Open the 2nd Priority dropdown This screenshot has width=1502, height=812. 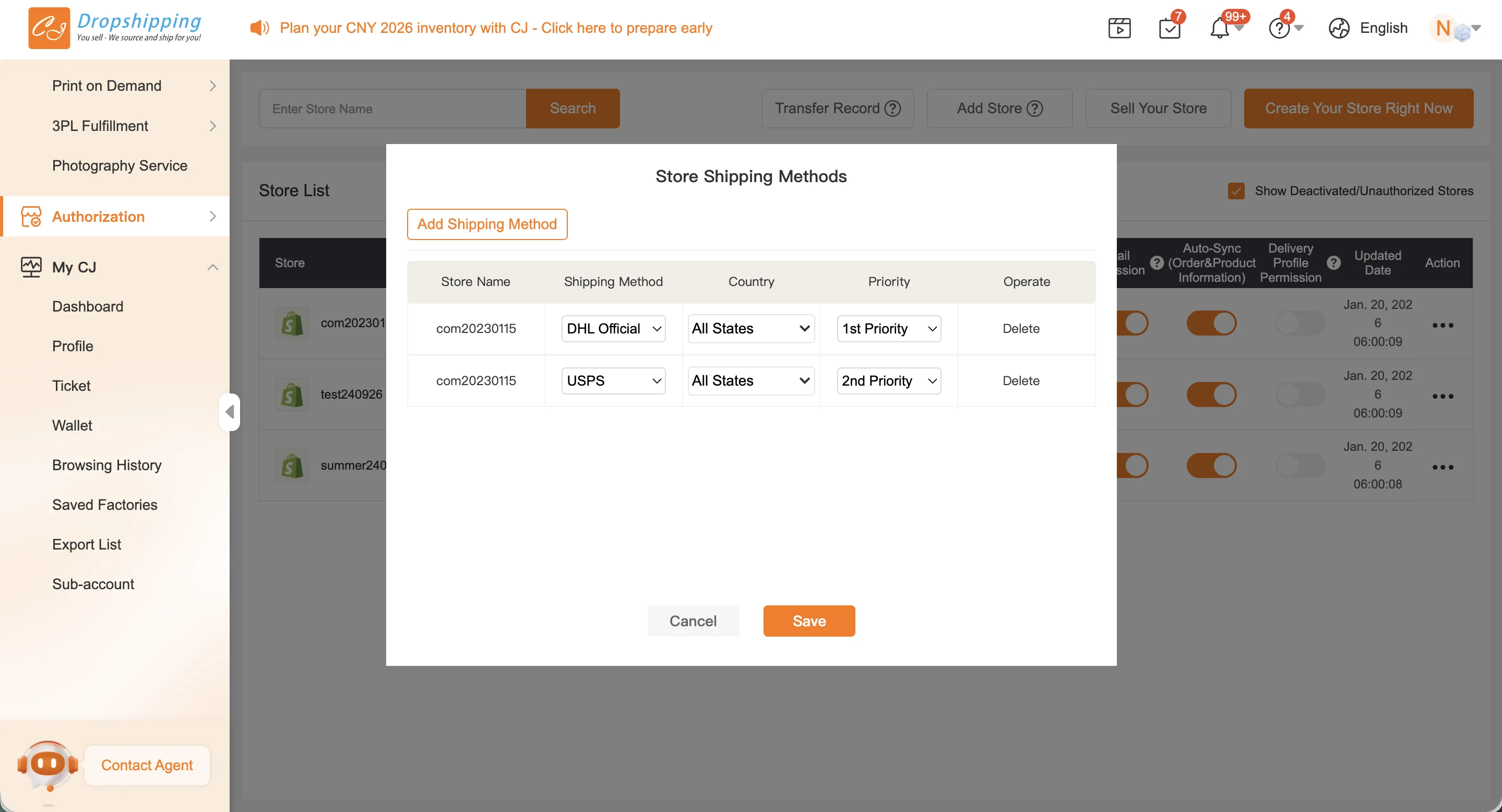pos(888,380)
